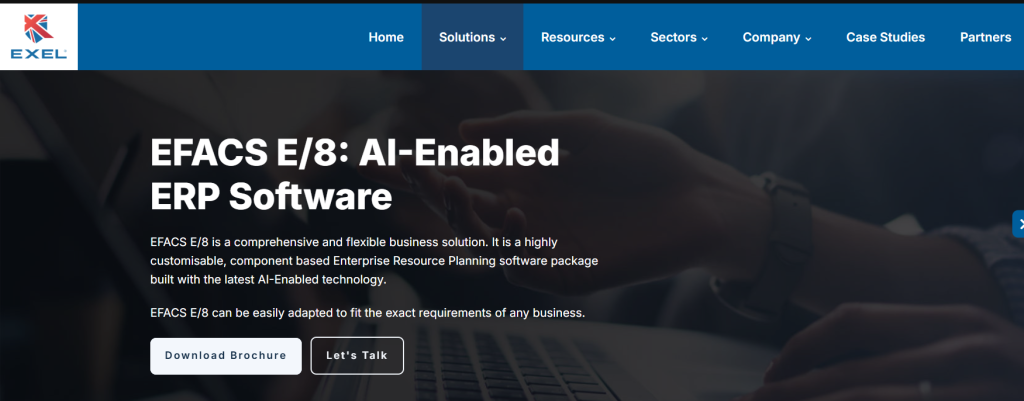Open the Company menu

(777, 37)
